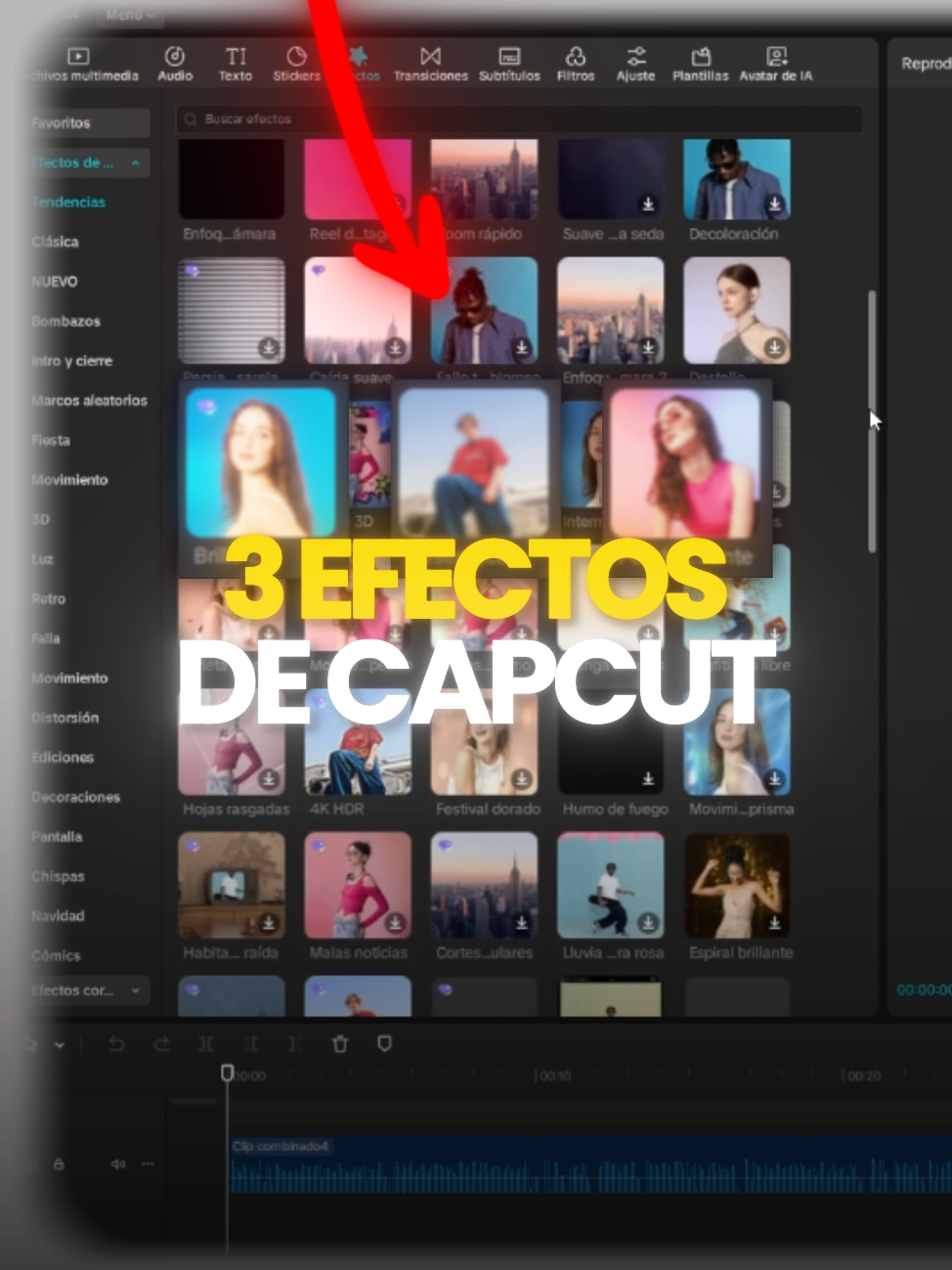Open the Avatar de IA panel
Screen dimensions: 952x1270
pos(776,65)
